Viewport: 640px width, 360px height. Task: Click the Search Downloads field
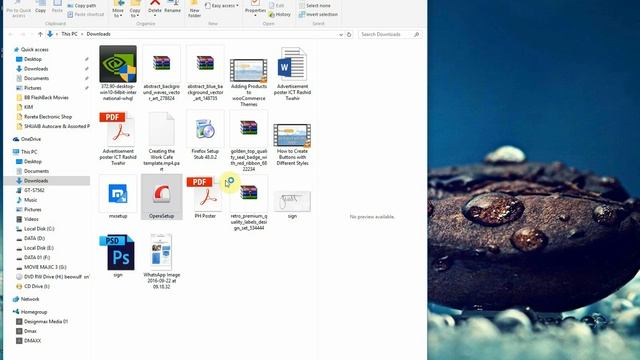(x=390, y=35)
